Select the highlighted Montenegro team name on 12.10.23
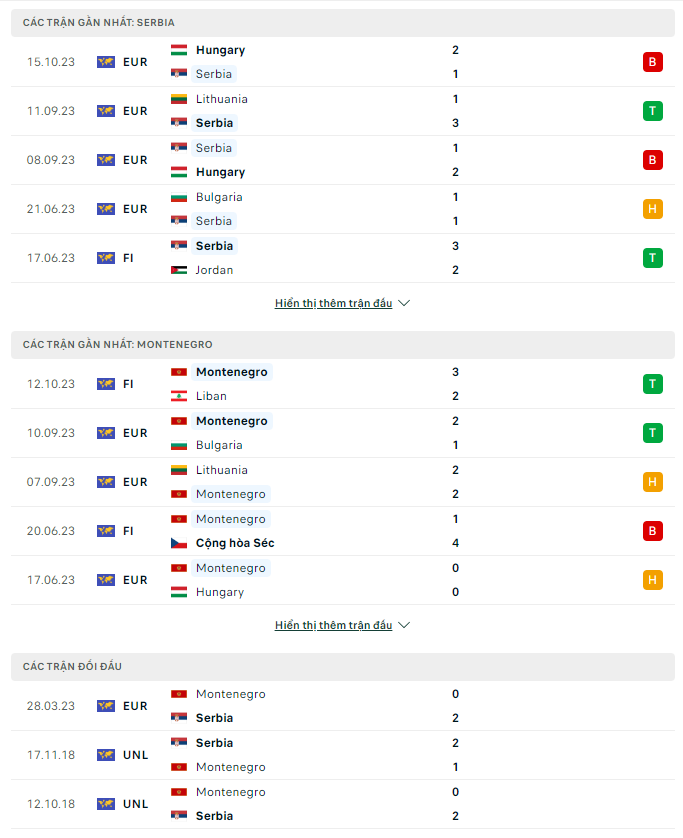683x838 pixels. coord(232,372)
